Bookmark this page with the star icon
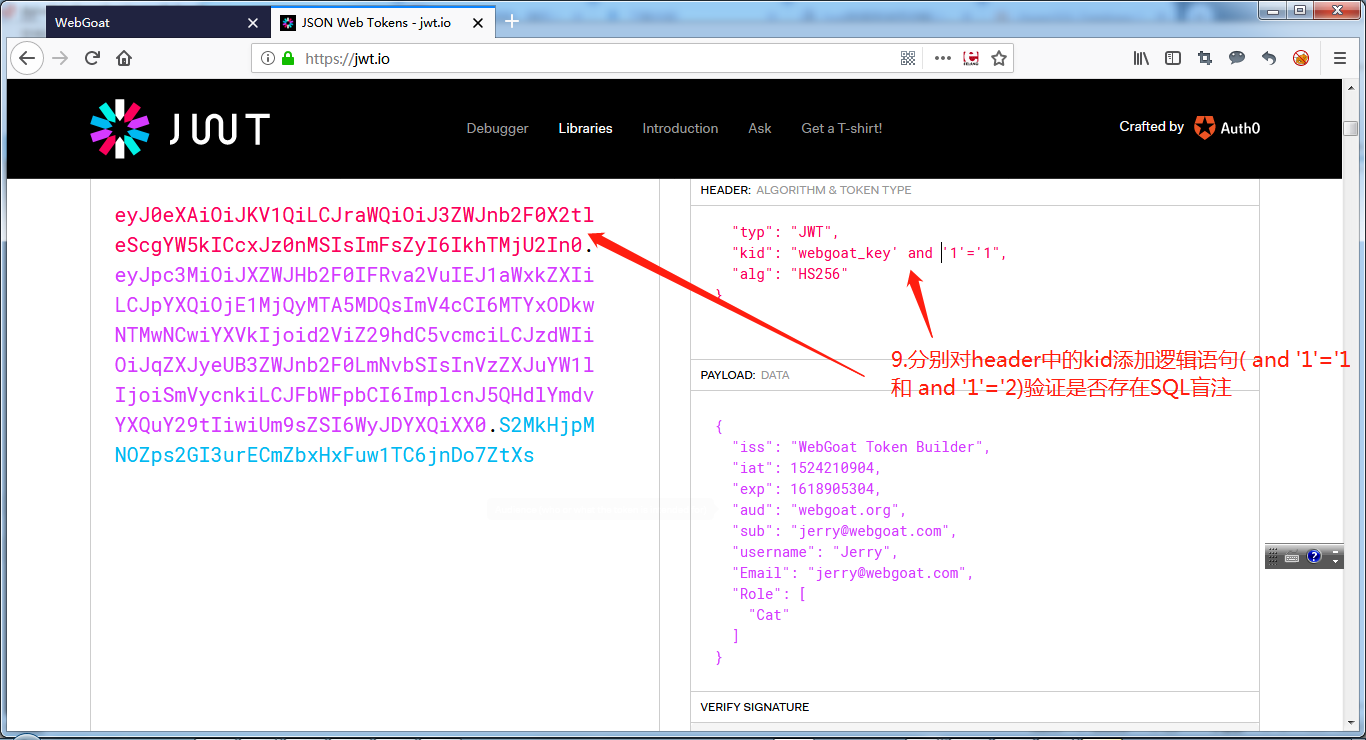Viewport: 1366px width, 740px height. point(998,58)
